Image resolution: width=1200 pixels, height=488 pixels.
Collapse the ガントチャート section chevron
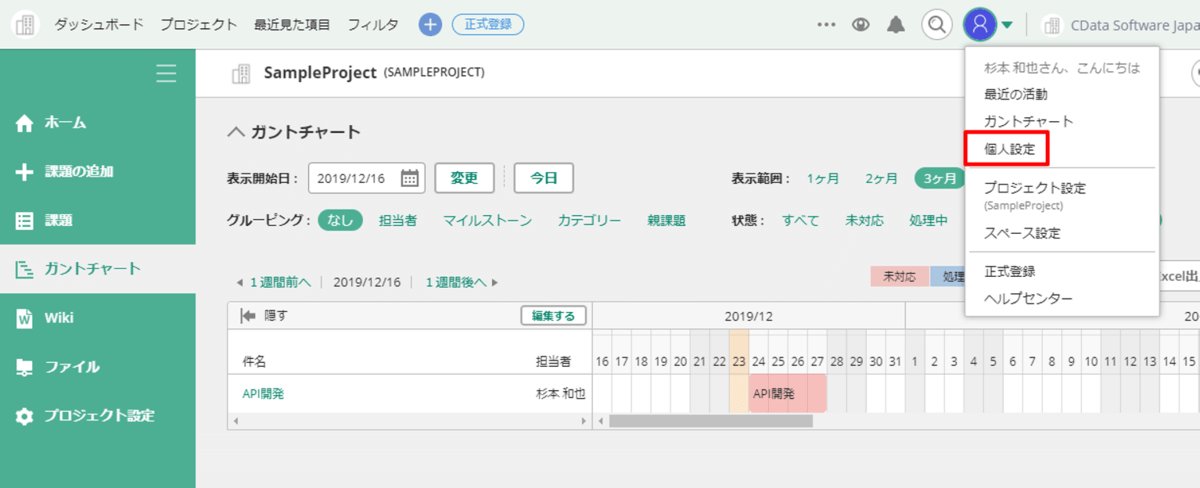pyautogui.click(x=236, y=132)
